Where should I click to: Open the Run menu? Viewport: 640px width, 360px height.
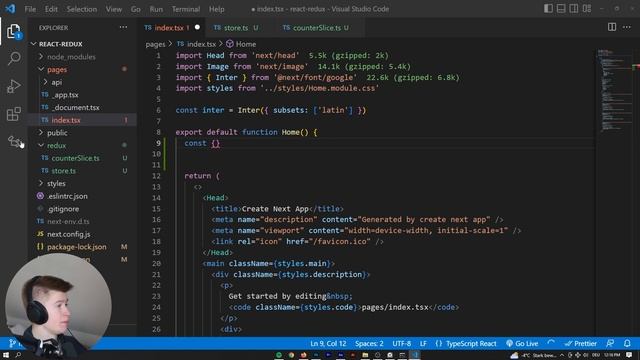click(156, 9)
